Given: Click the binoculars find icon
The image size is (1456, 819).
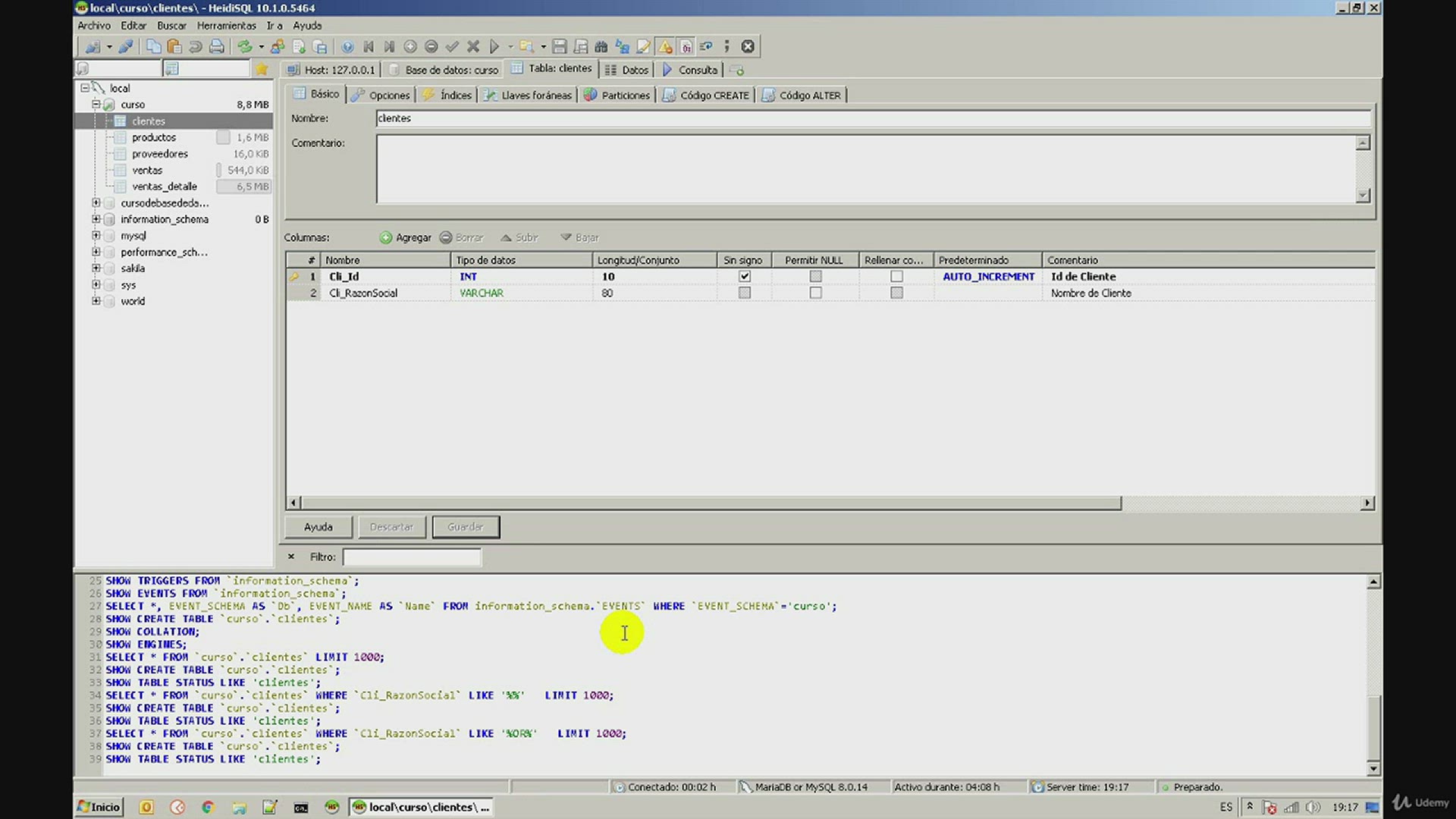Looking at the screenshot, I should (601, 47).
